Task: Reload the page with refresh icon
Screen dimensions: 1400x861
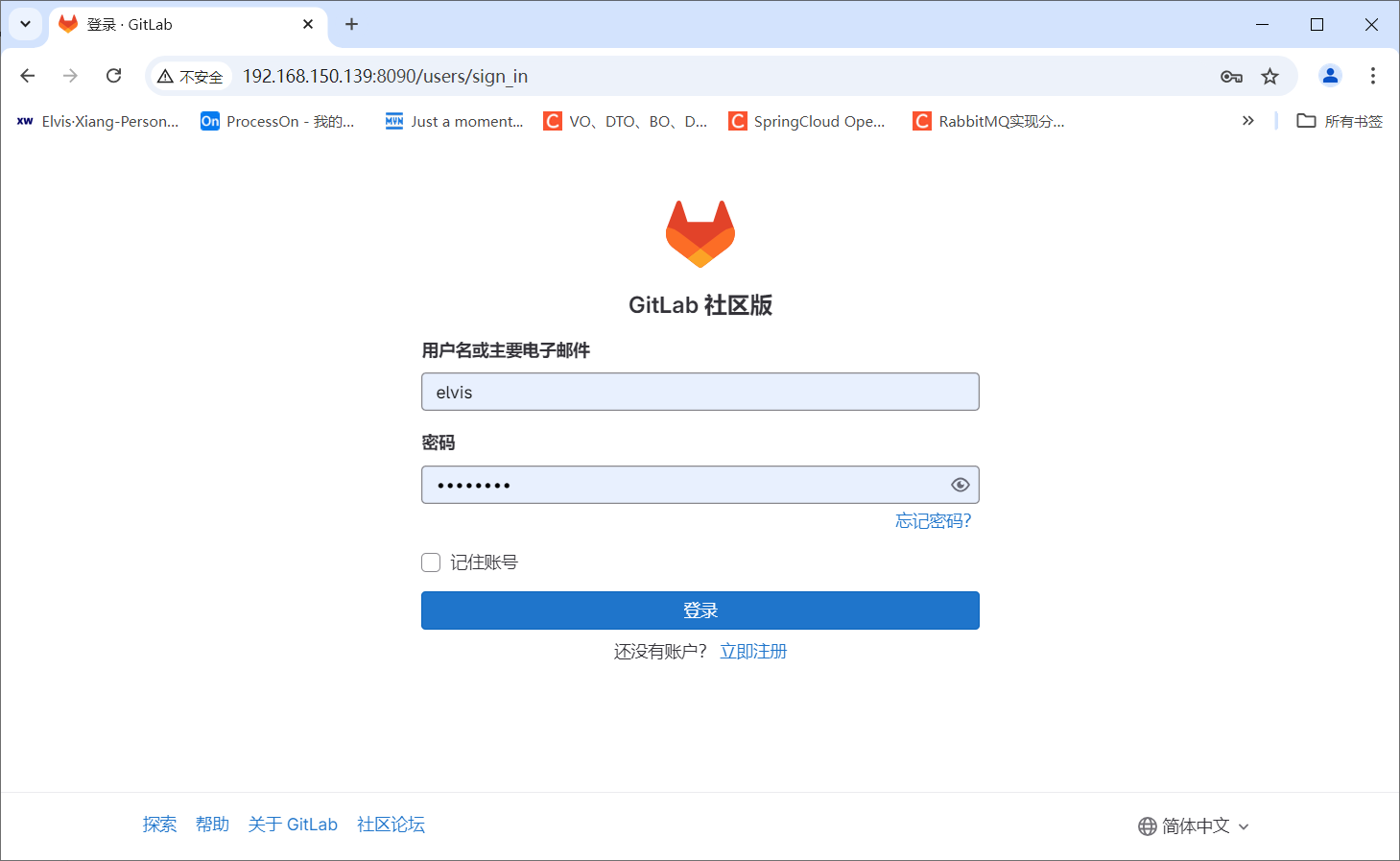Action: [113, 76]
